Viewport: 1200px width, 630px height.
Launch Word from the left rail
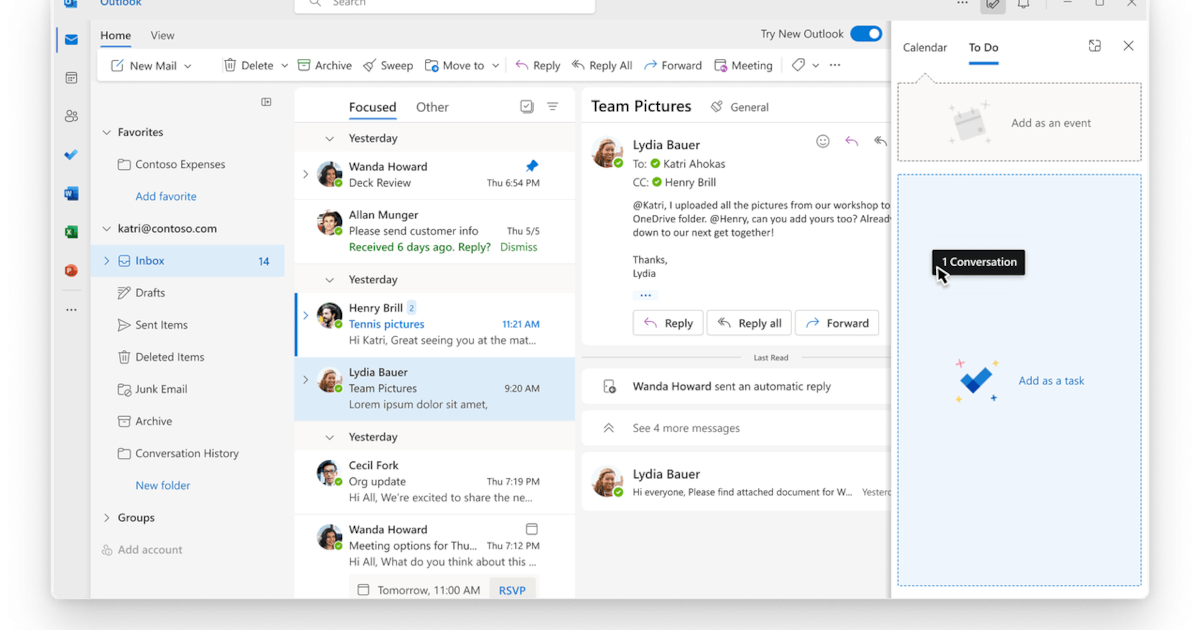pyautogui.click(x=71, y=193)
